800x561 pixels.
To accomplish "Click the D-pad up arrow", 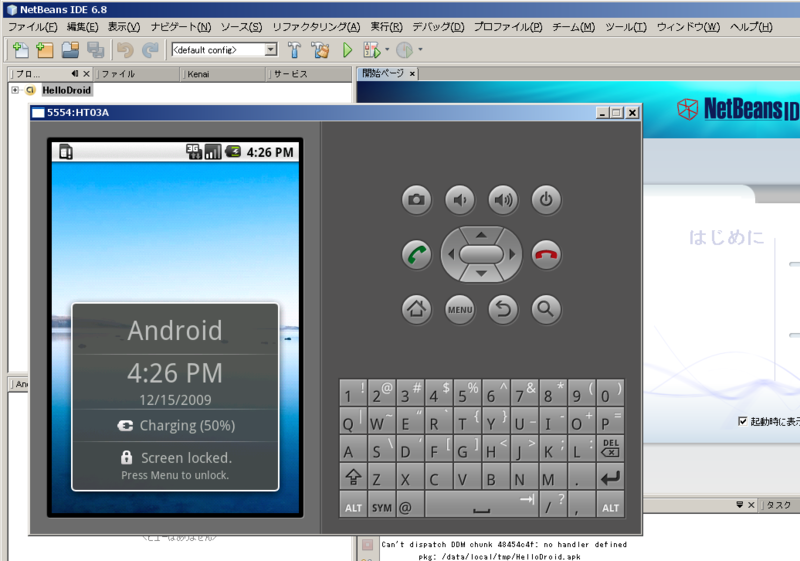I will click(x=481, y=235).
